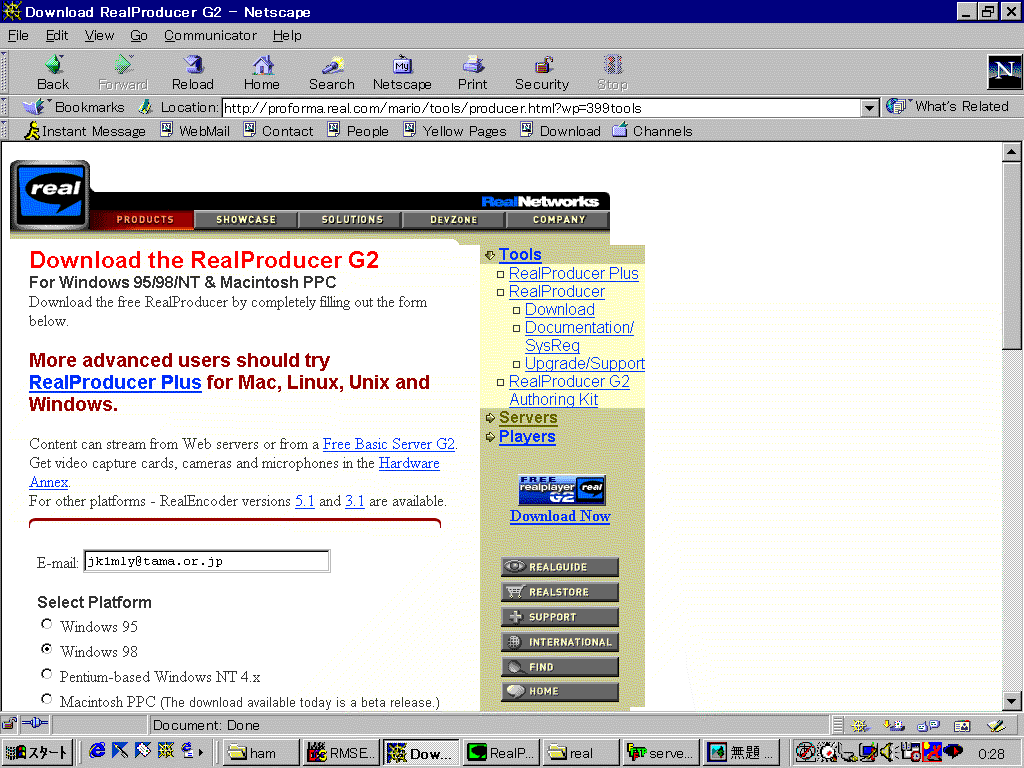The width and height of the screenshot is (1024, 768).
Task: Open the Go menu
Action: click(x=138, y=35)
